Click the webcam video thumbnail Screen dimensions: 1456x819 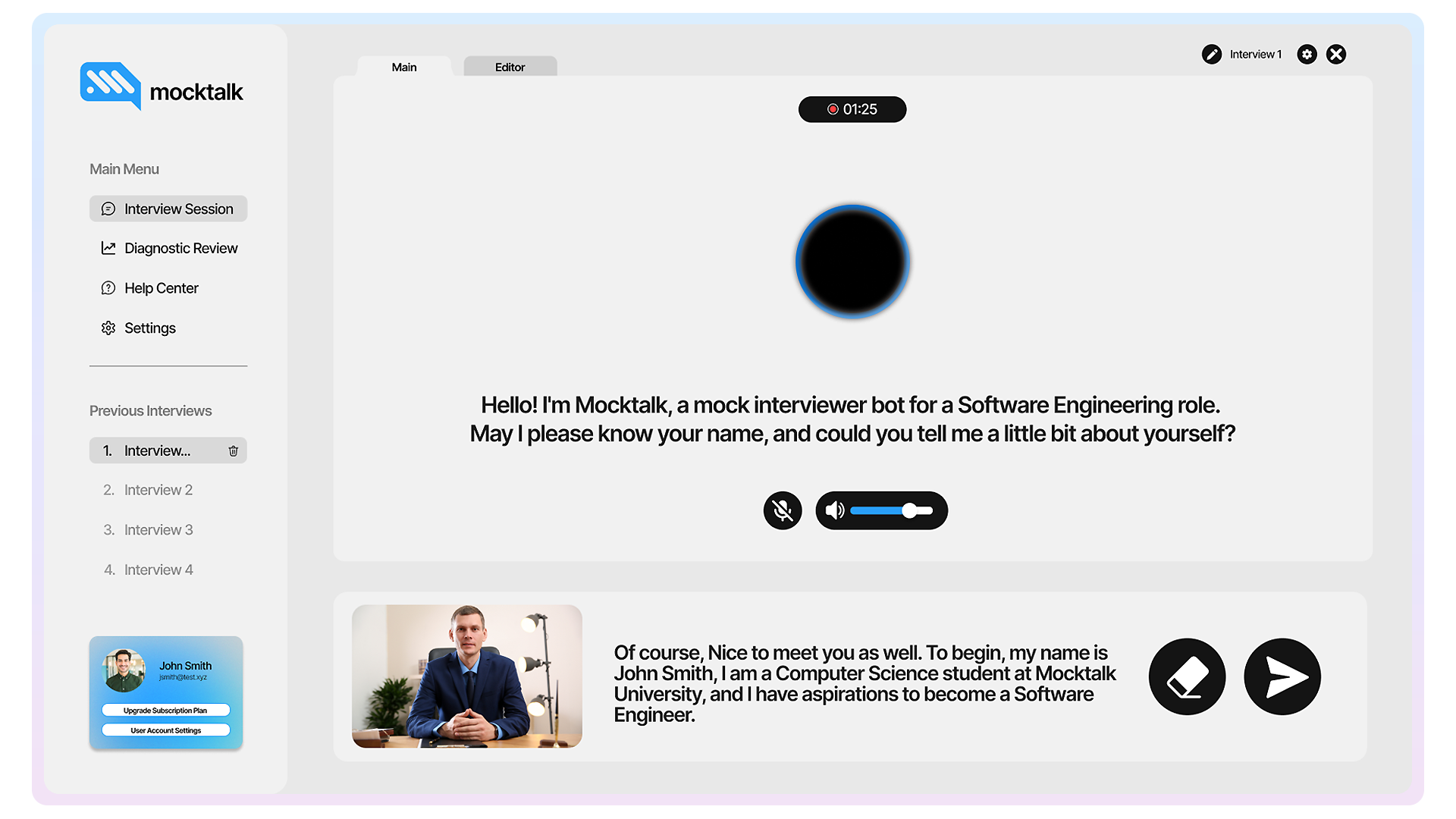tap(466, 676)
